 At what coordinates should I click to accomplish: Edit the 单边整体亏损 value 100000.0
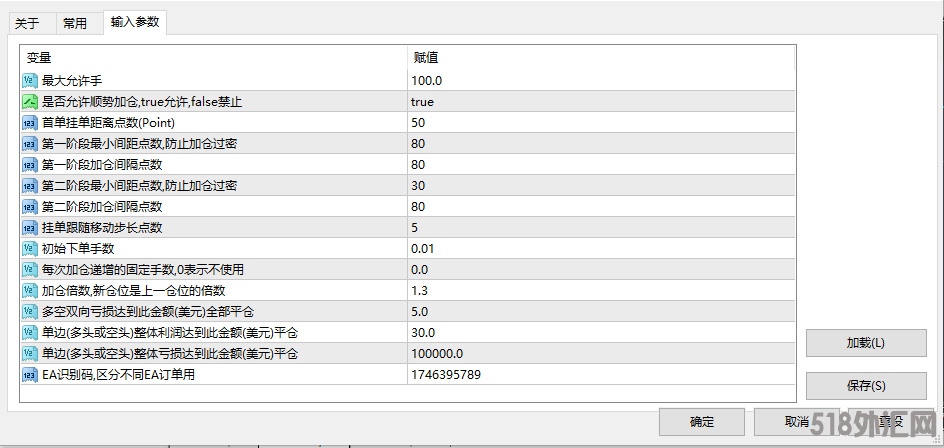(601, 353)
